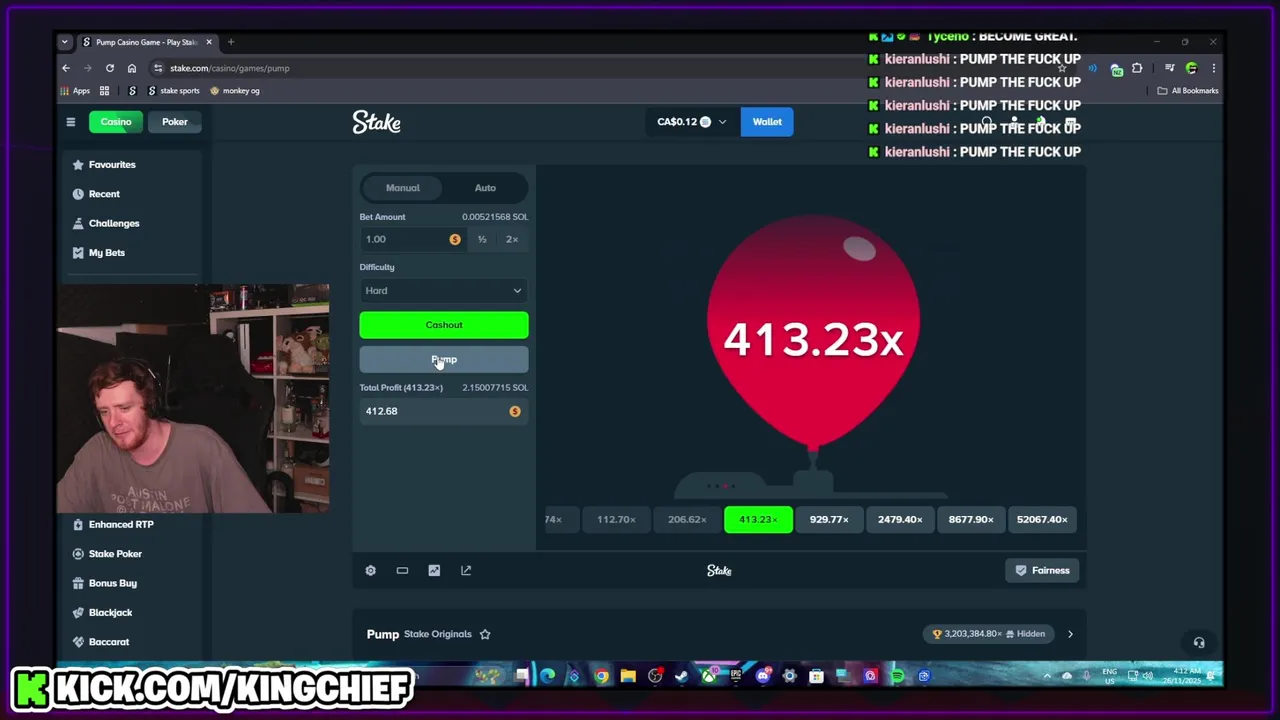Click the 413.23× highlighted multiplier chip

click(758, 519)
